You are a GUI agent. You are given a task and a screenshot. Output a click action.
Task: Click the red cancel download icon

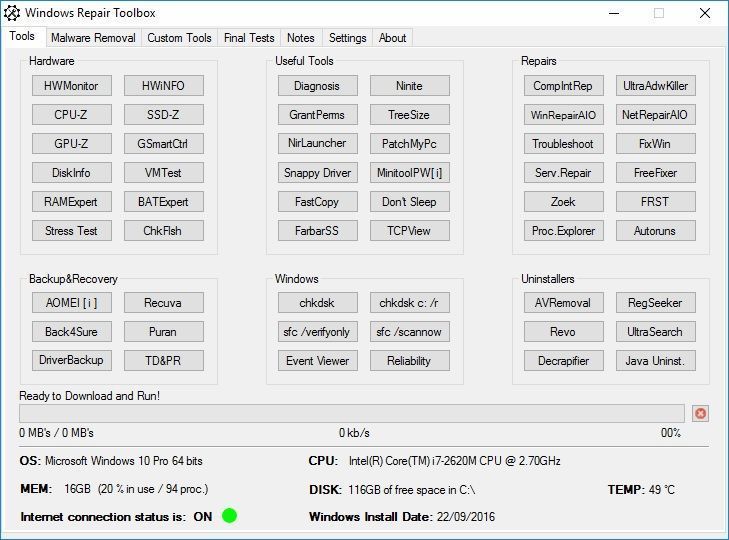[700, 413]
